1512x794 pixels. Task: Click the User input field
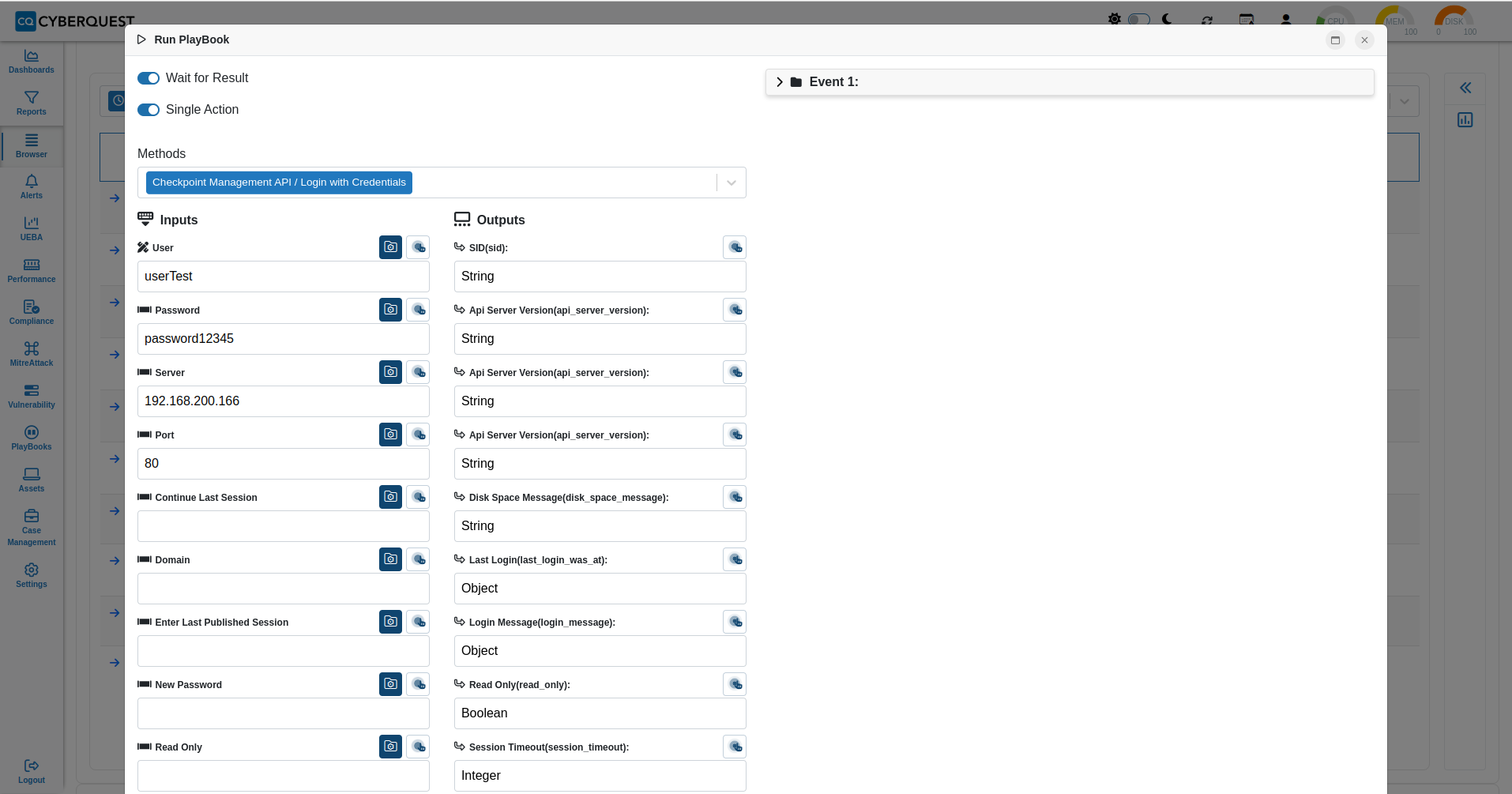coord(284,277)
